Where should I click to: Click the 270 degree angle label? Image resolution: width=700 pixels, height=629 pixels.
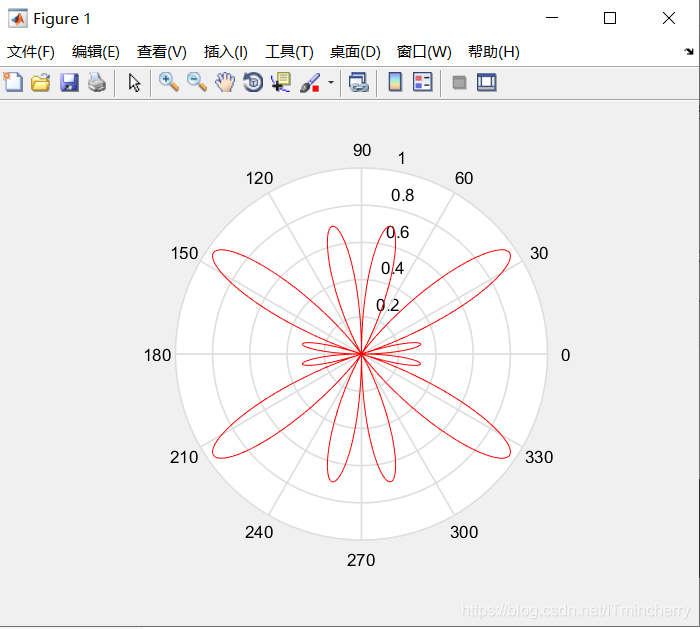click(x=361, y=560)
